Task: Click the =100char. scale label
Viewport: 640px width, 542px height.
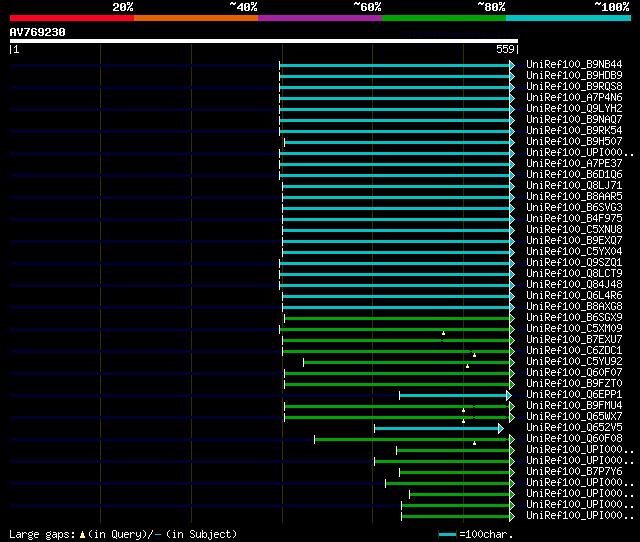Action: tap(486, 534)
